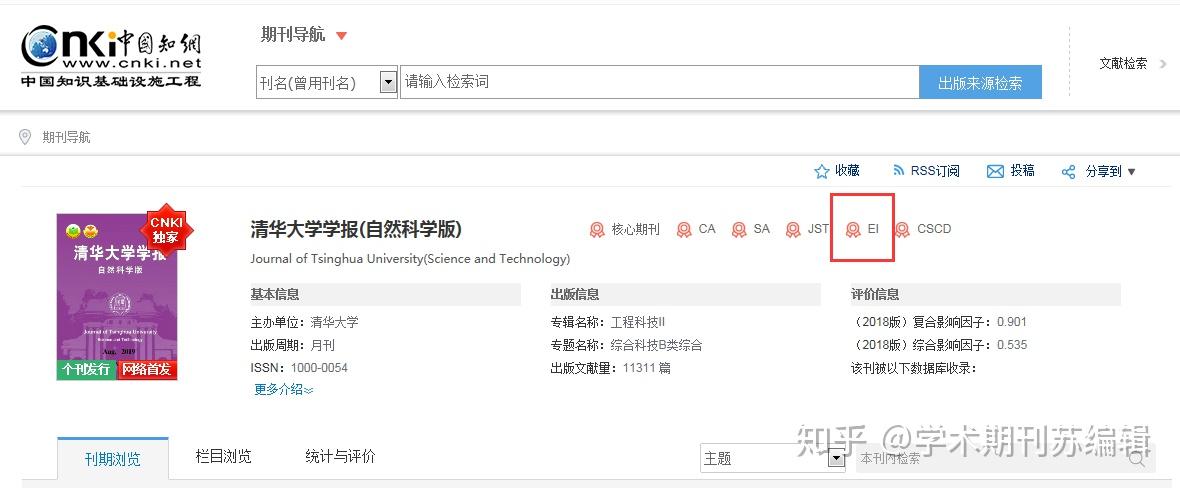Expand the 分享到 dropdown arrow
The image size is (1180, 488).
point(1131,172)
